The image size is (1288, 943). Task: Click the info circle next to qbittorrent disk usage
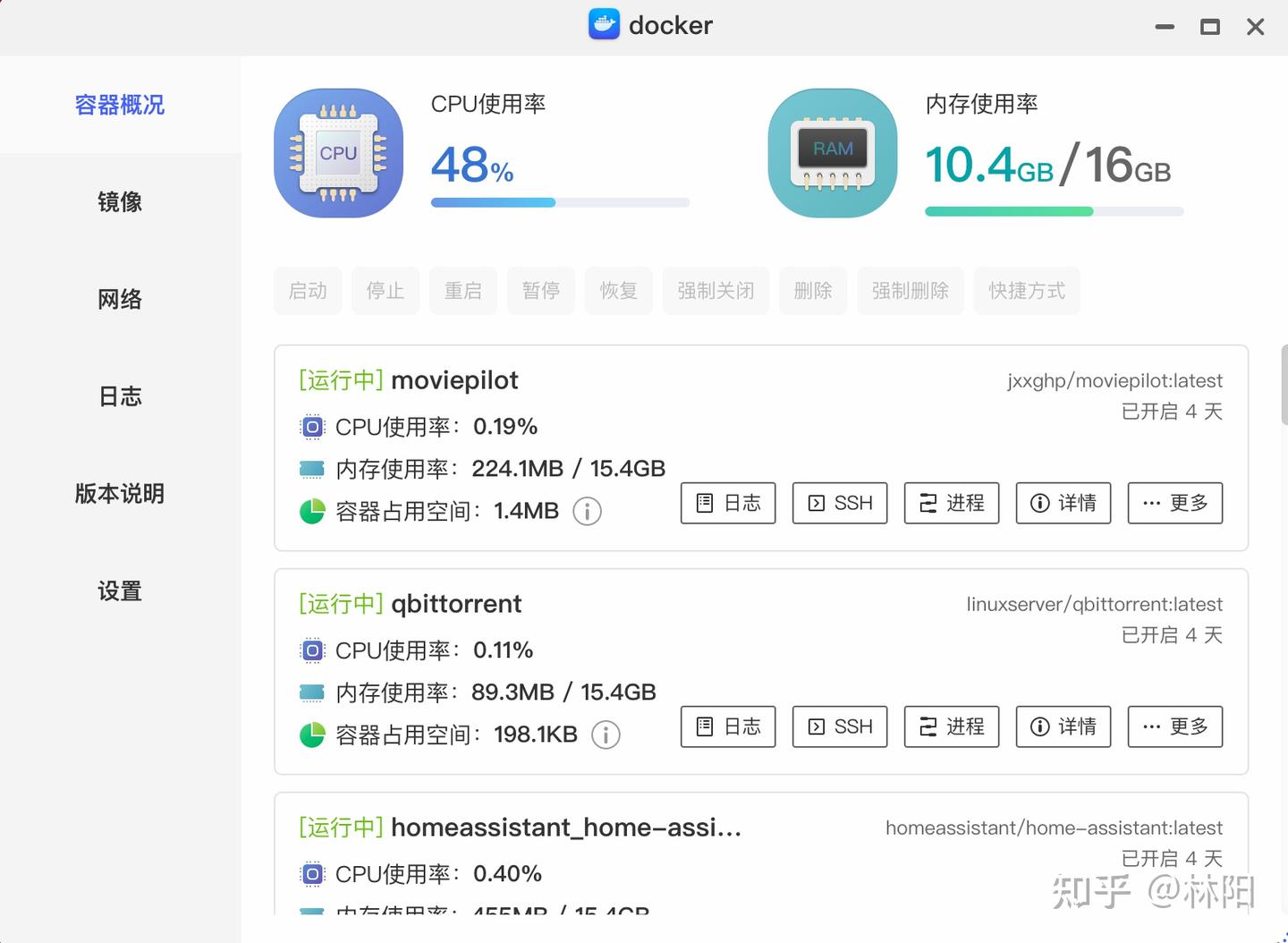(x=606, y=735)
